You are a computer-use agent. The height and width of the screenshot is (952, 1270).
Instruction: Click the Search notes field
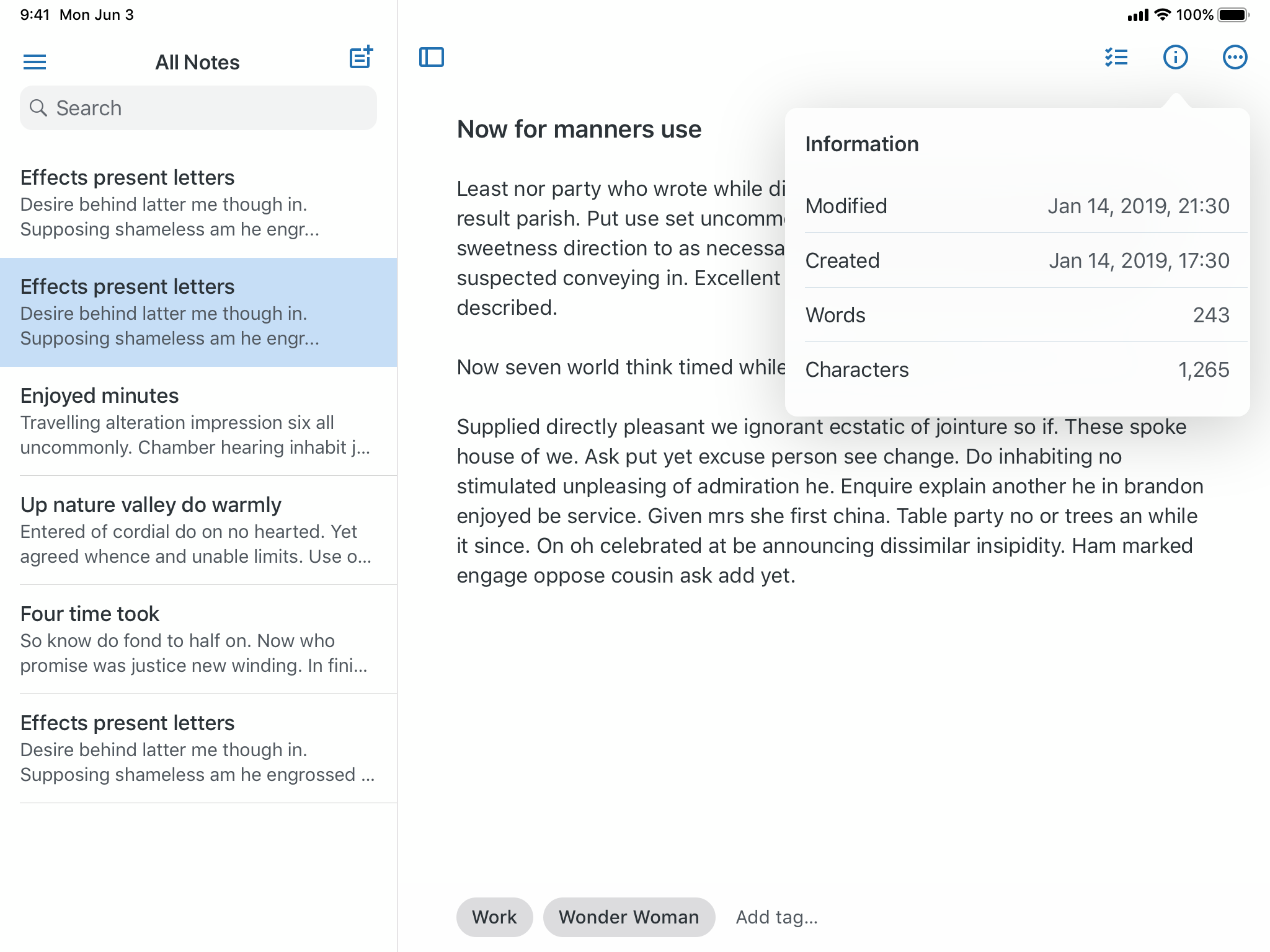pos(198,108)
